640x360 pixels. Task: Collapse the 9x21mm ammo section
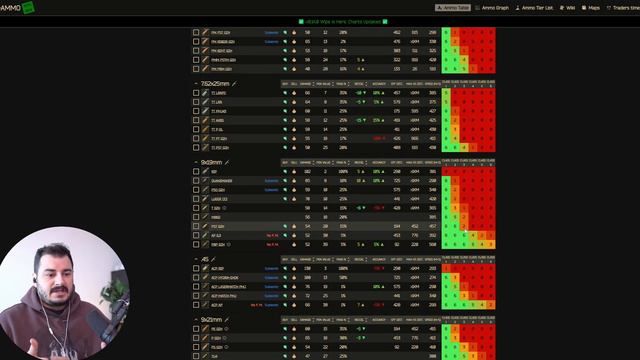tap(196, 320)
